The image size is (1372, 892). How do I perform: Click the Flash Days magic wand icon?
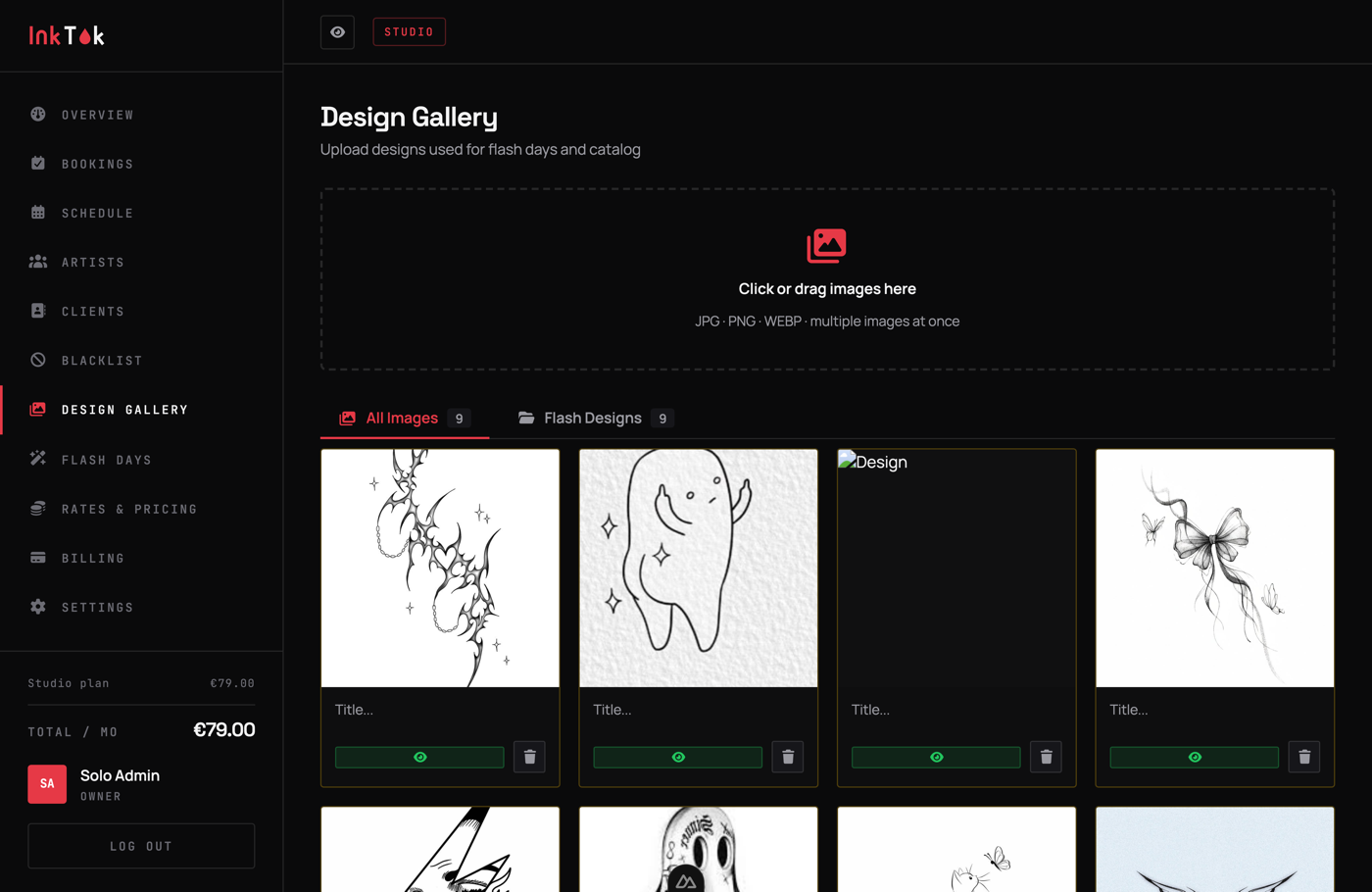pyautogui.click(x=38, y=459)
